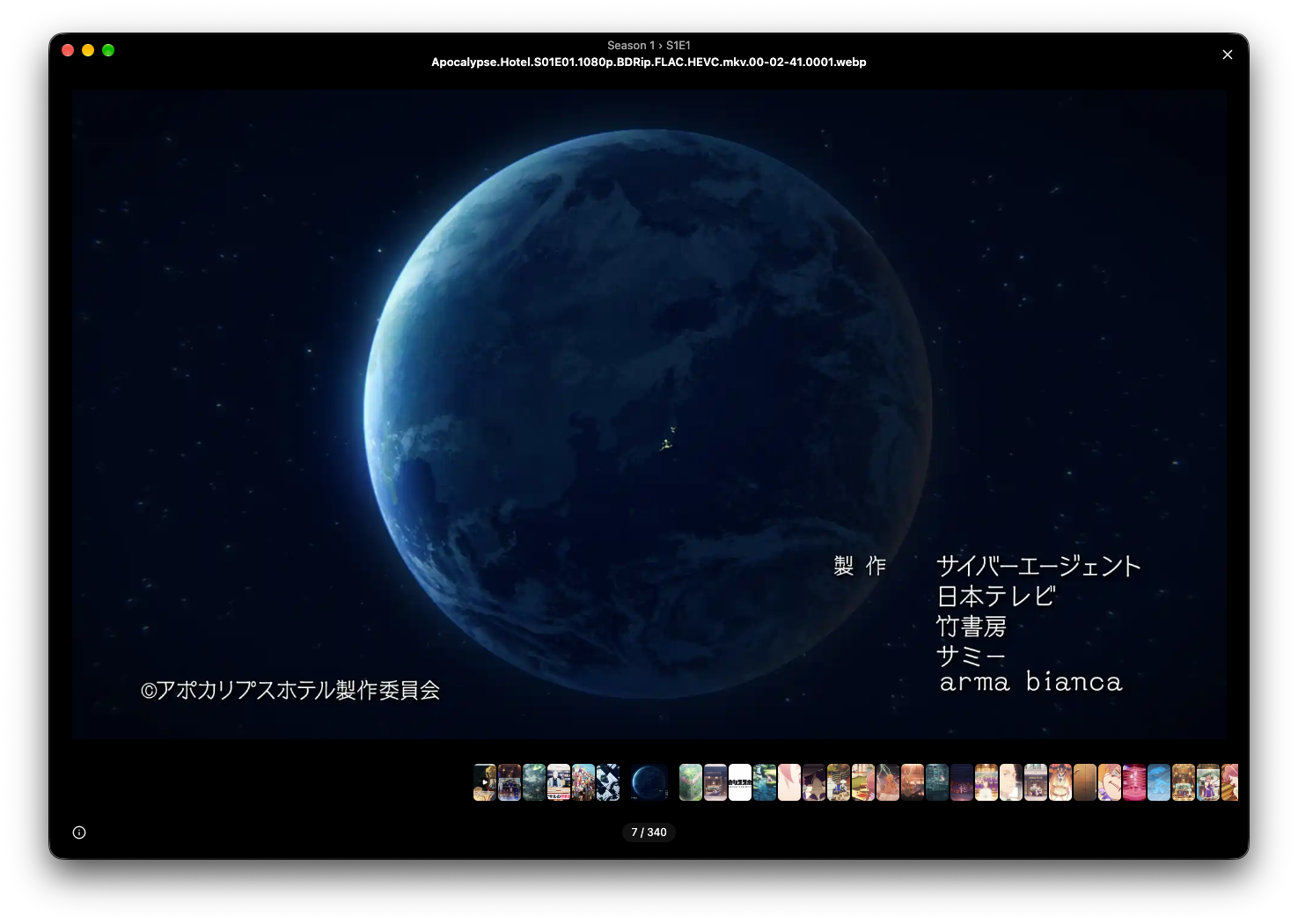This screenshot has height=924, width=1298.
Task: Click the 7 / 340 image counter
Action: click(649, 832)
